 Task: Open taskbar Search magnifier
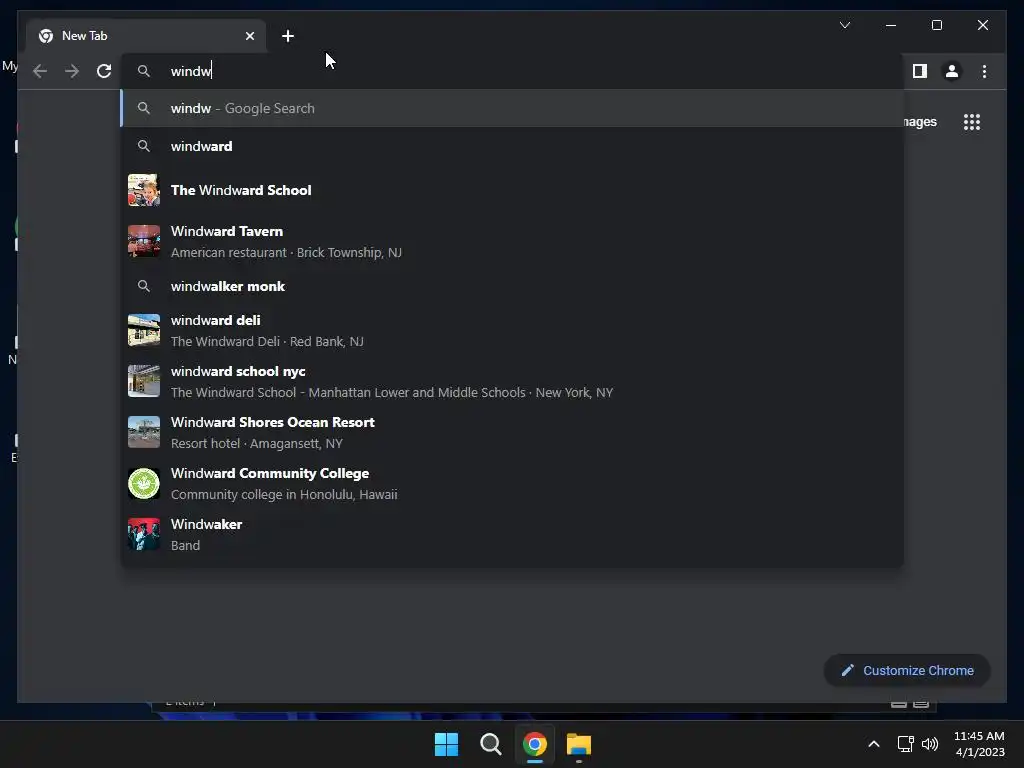tap(490, 744)
